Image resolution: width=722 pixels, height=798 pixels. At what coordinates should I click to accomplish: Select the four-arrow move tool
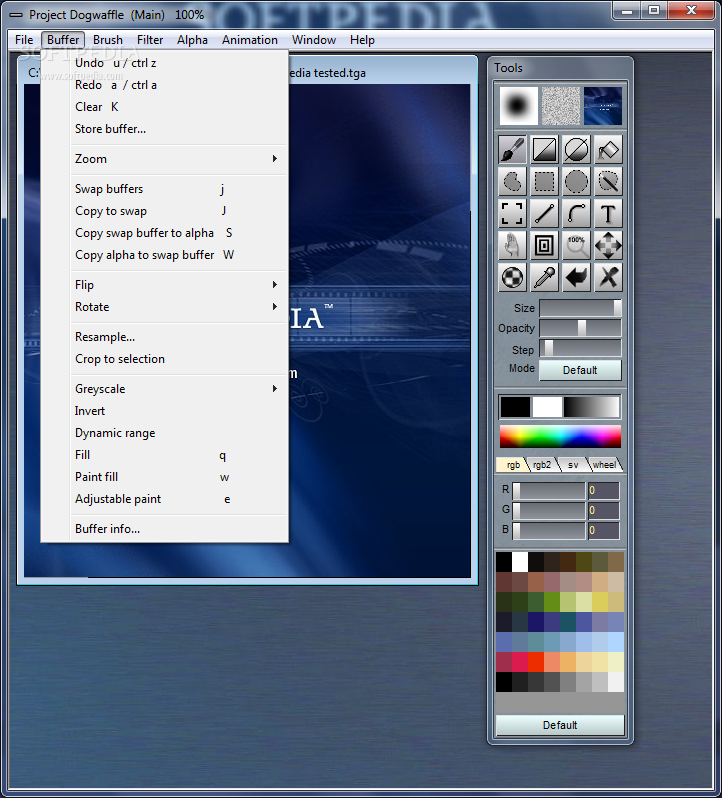tap(608, 246)
